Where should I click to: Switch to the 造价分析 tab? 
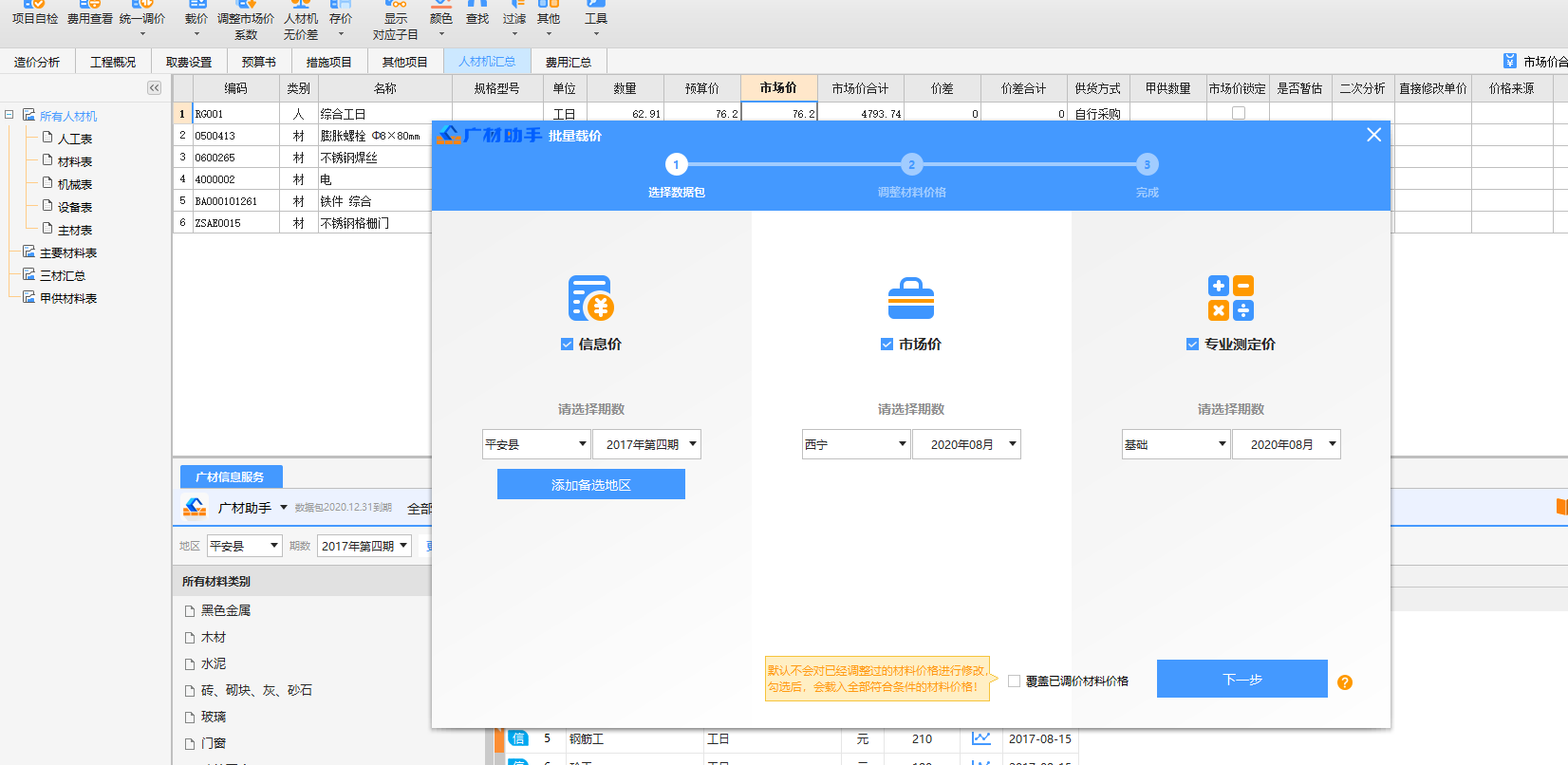coord(37,62)
